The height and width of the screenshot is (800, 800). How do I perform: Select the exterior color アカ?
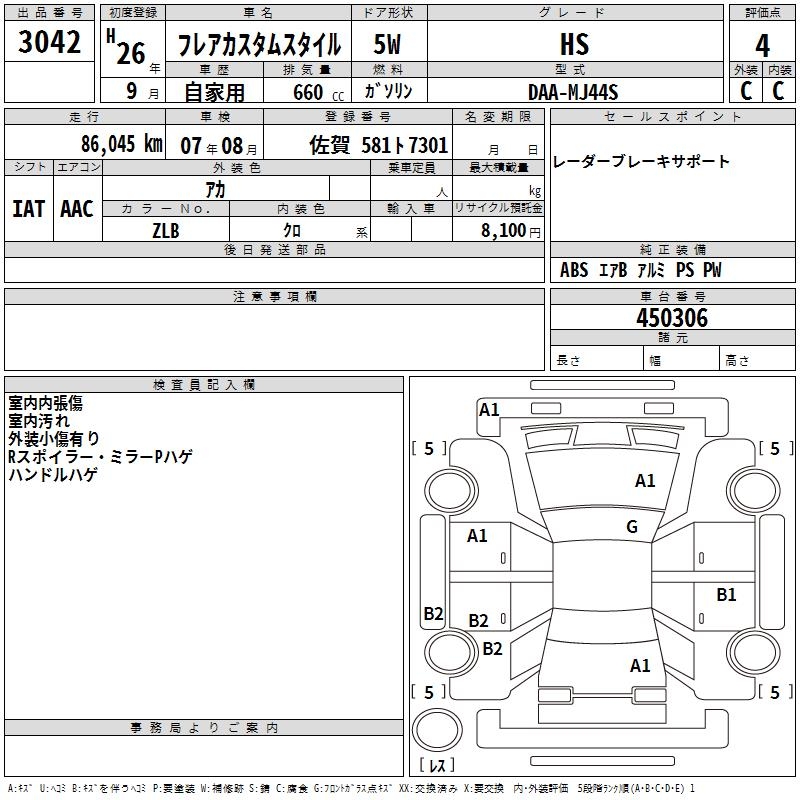(x=215, y=189)
